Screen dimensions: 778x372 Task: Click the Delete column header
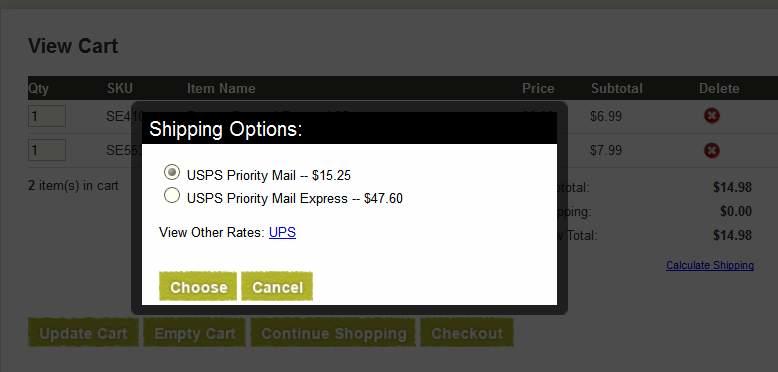point(719,89)
